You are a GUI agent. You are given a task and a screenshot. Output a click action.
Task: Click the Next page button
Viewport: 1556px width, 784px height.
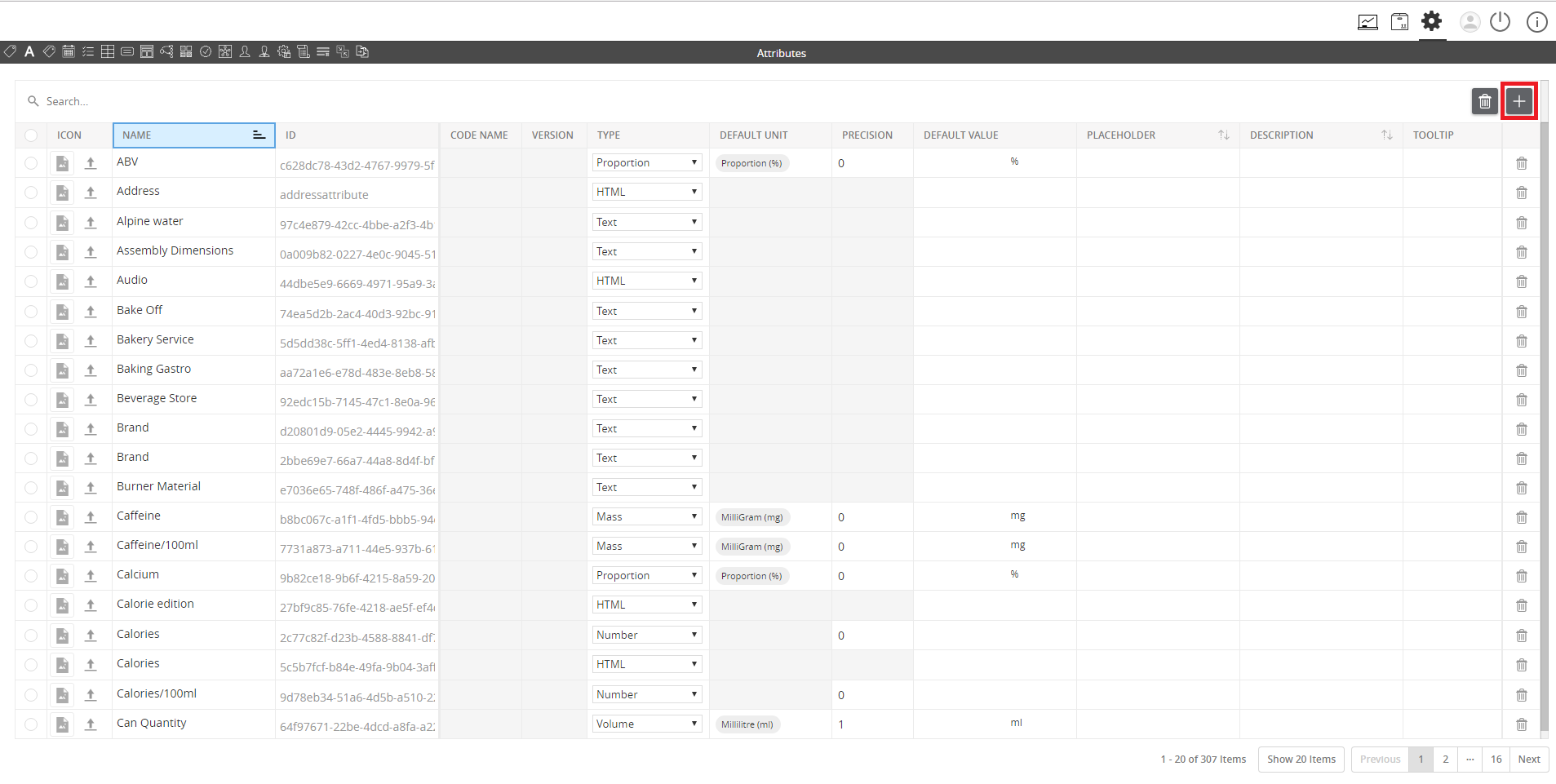coord(1529,759)
